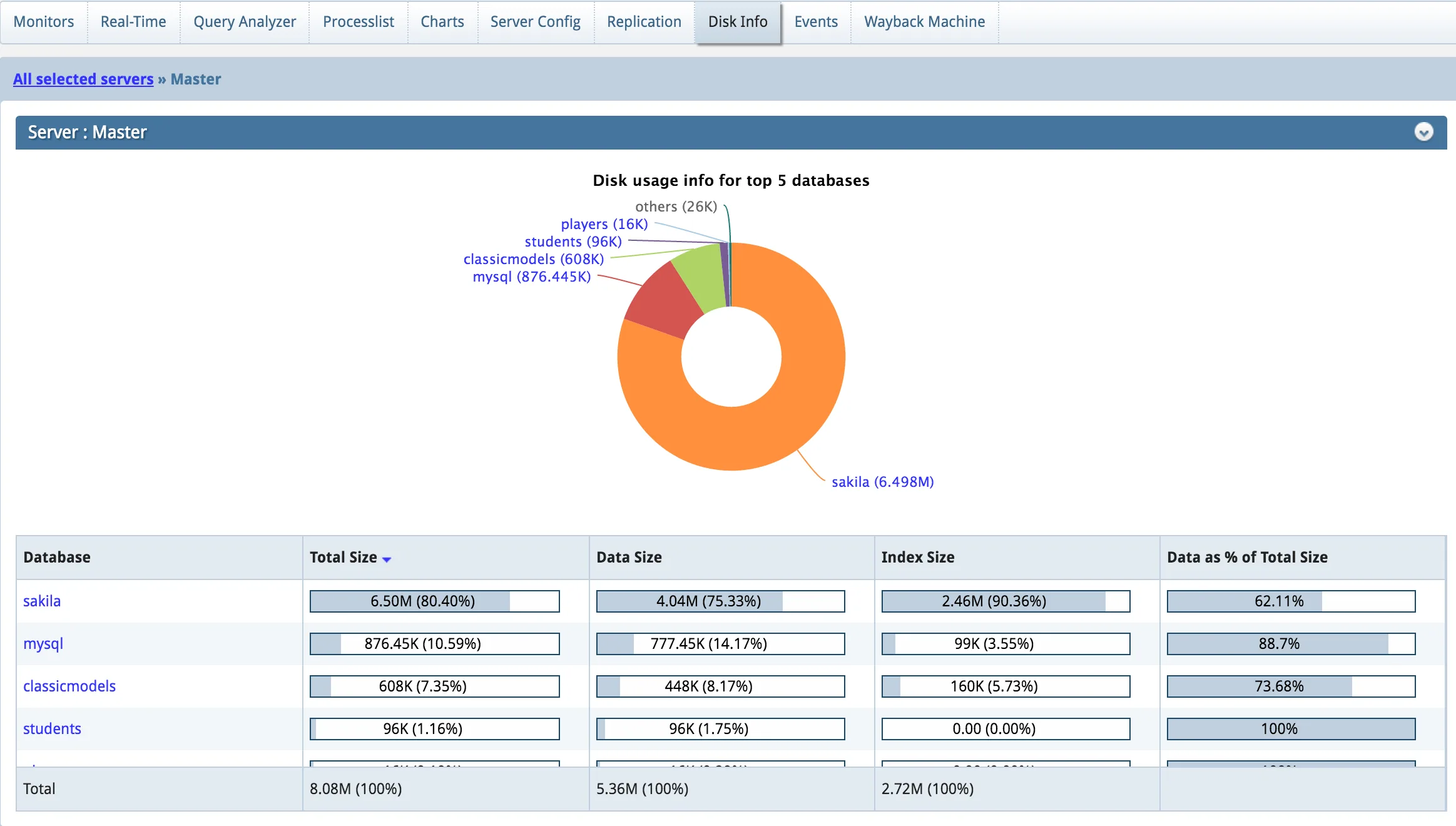Open the Monitors tab
Viewport: 1456px width, 826px height.
point(44,22)
